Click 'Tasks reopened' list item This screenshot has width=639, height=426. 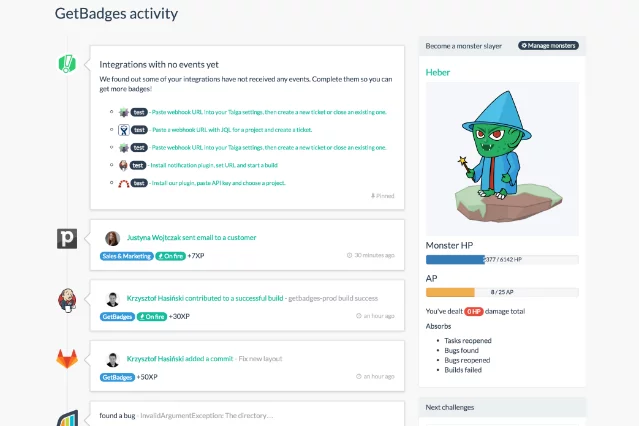(468, 340)
